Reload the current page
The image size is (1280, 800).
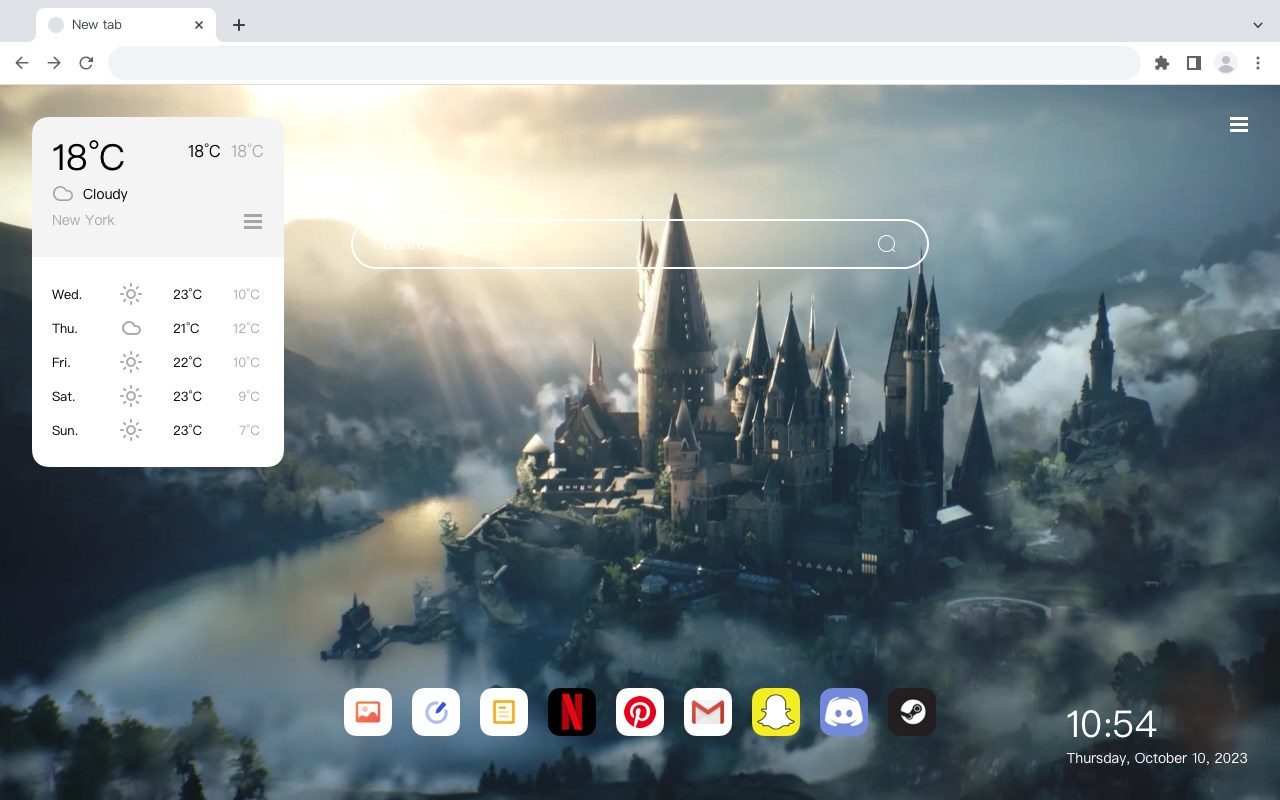point(86,63)
